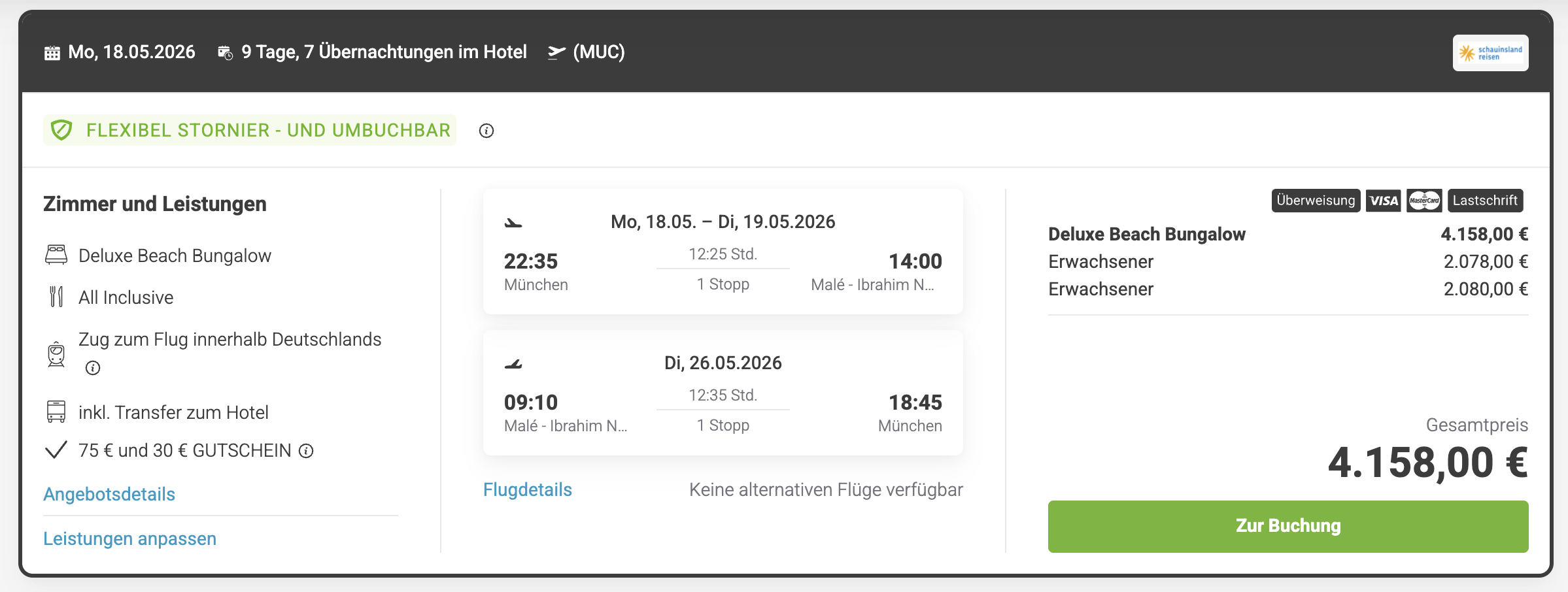Image resolution: width=1568 pixels, height=592 pixels.
Task: Click the Überweisung payment badge
Action: [1316, 201]
